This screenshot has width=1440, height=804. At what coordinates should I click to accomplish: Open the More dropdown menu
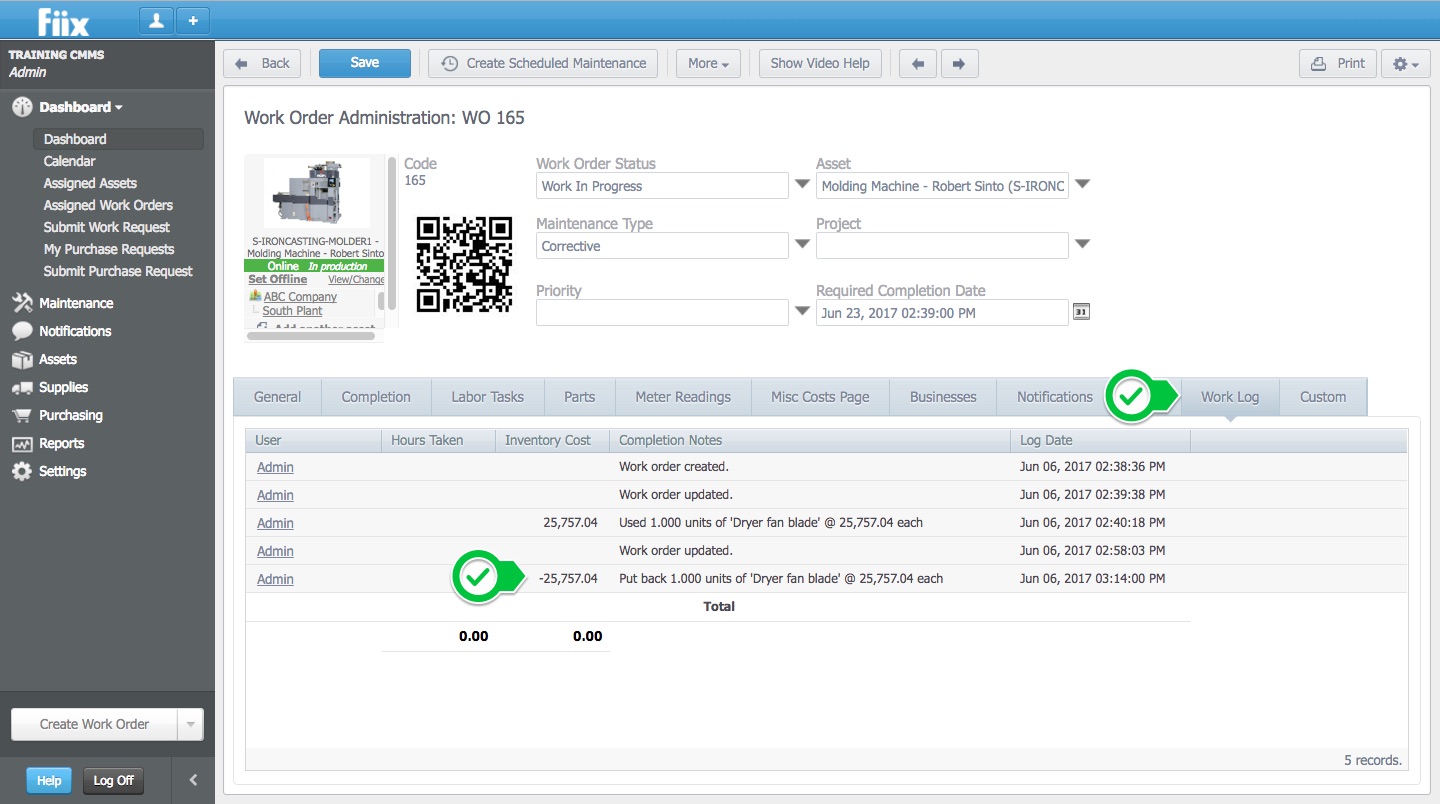pos(708,63)
